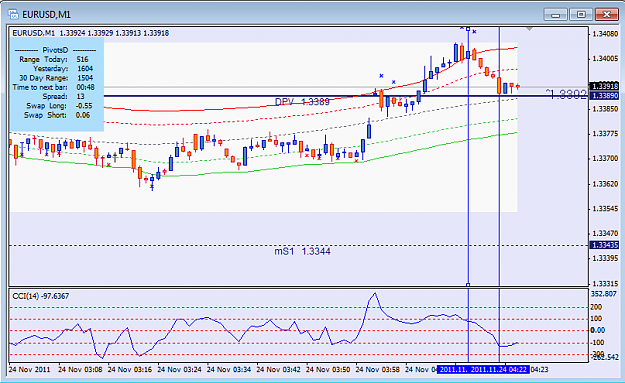Click the EURUSD.M1 OHLC header text
625x383 pixels.
click(x=91, y=33)
